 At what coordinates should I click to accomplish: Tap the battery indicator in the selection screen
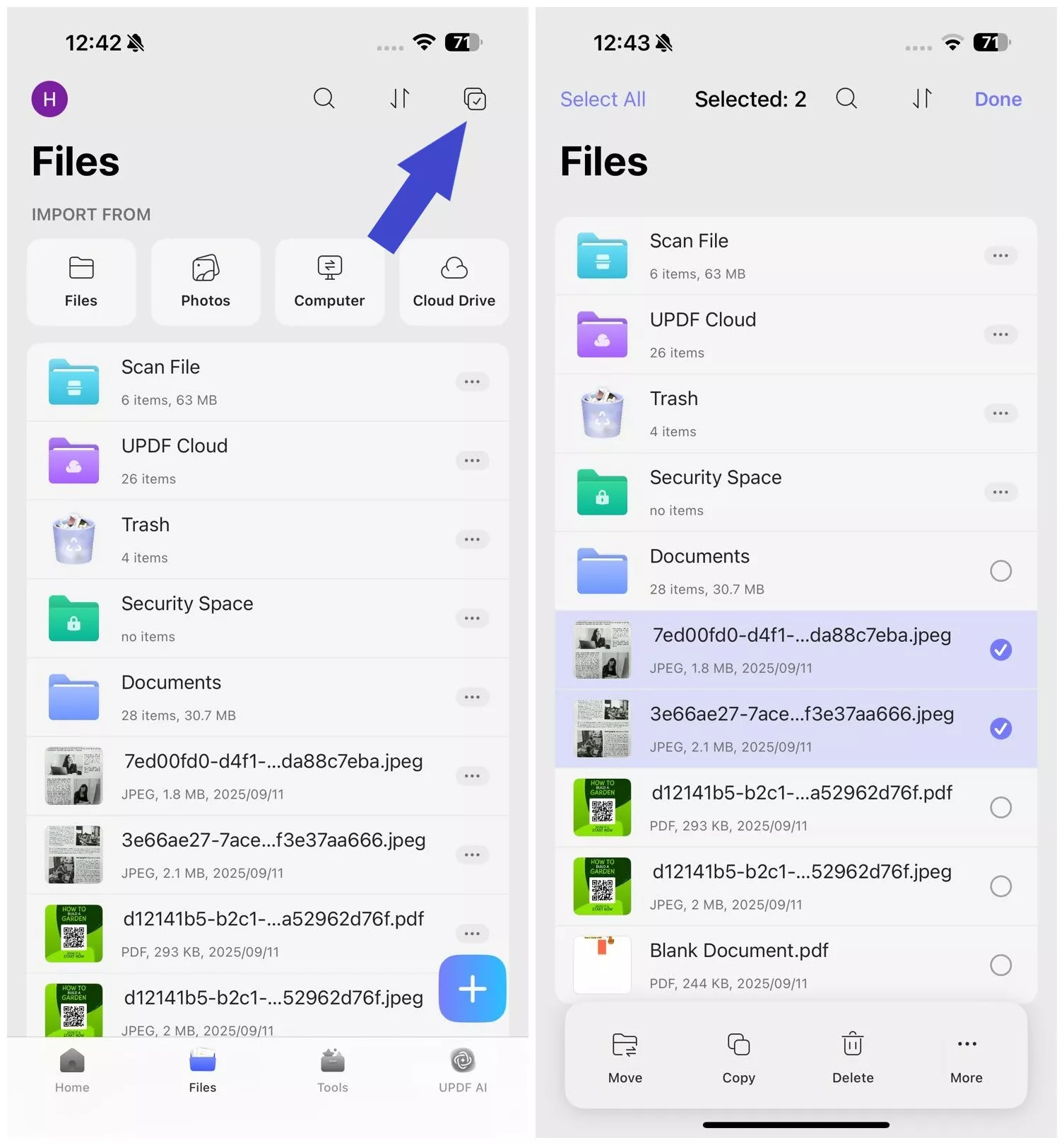(992, 42)
